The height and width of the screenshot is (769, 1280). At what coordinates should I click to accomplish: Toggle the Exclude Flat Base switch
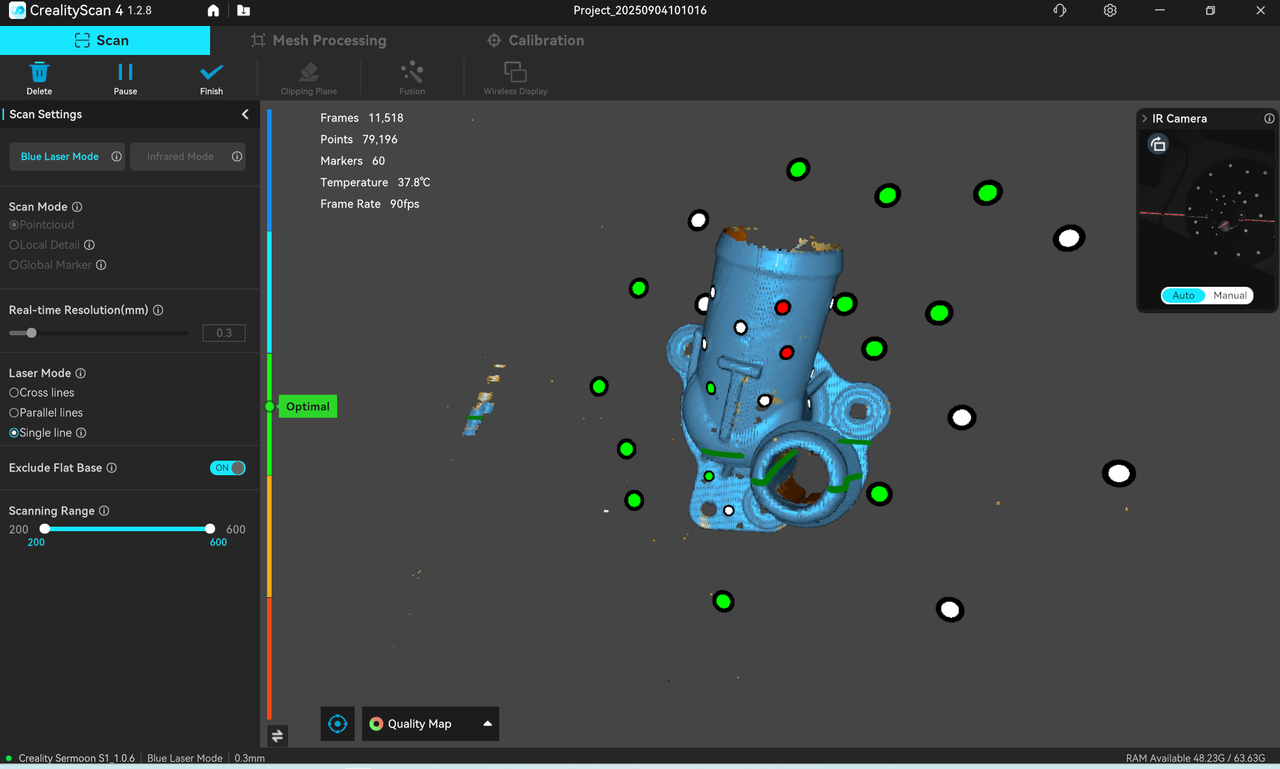(x=227, y=468)
